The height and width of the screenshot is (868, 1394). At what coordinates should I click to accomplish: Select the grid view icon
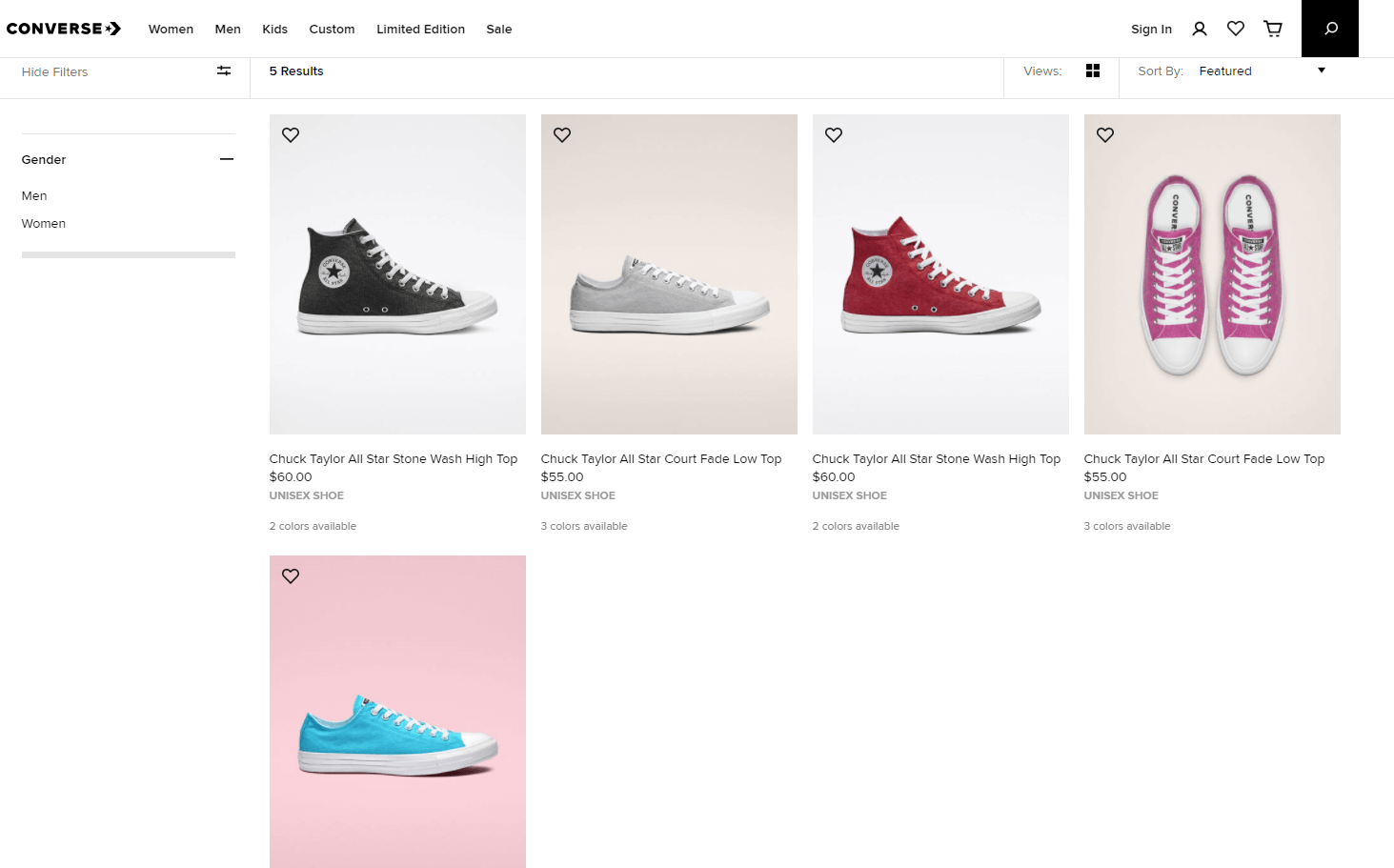(x=1093, y=71)
